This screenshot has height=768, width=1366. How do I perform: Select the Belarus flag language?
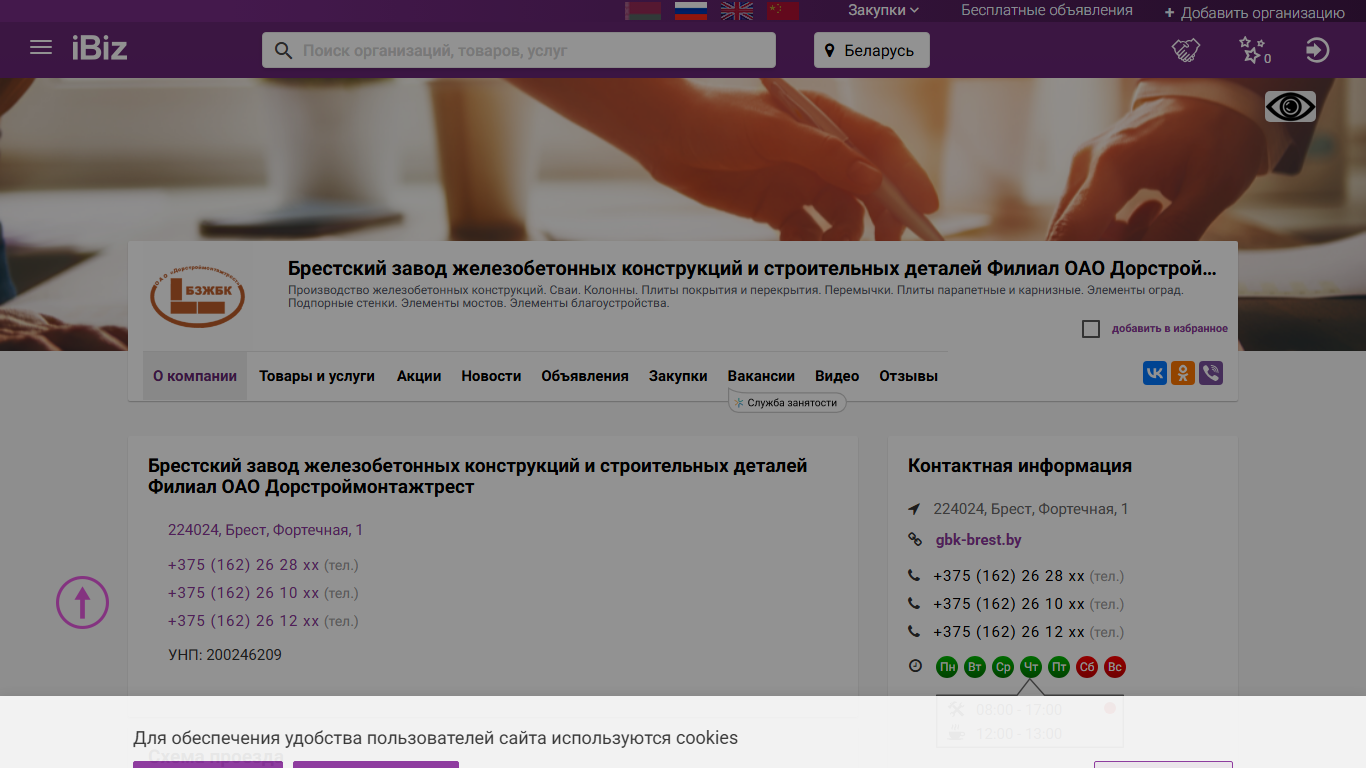click(x=643, y=11)
